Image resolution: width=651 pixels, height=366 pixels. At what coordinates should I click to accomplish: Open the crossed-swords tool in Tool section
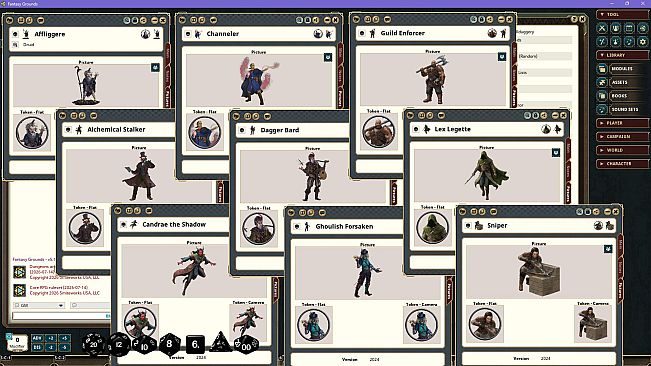coord(602,28)
